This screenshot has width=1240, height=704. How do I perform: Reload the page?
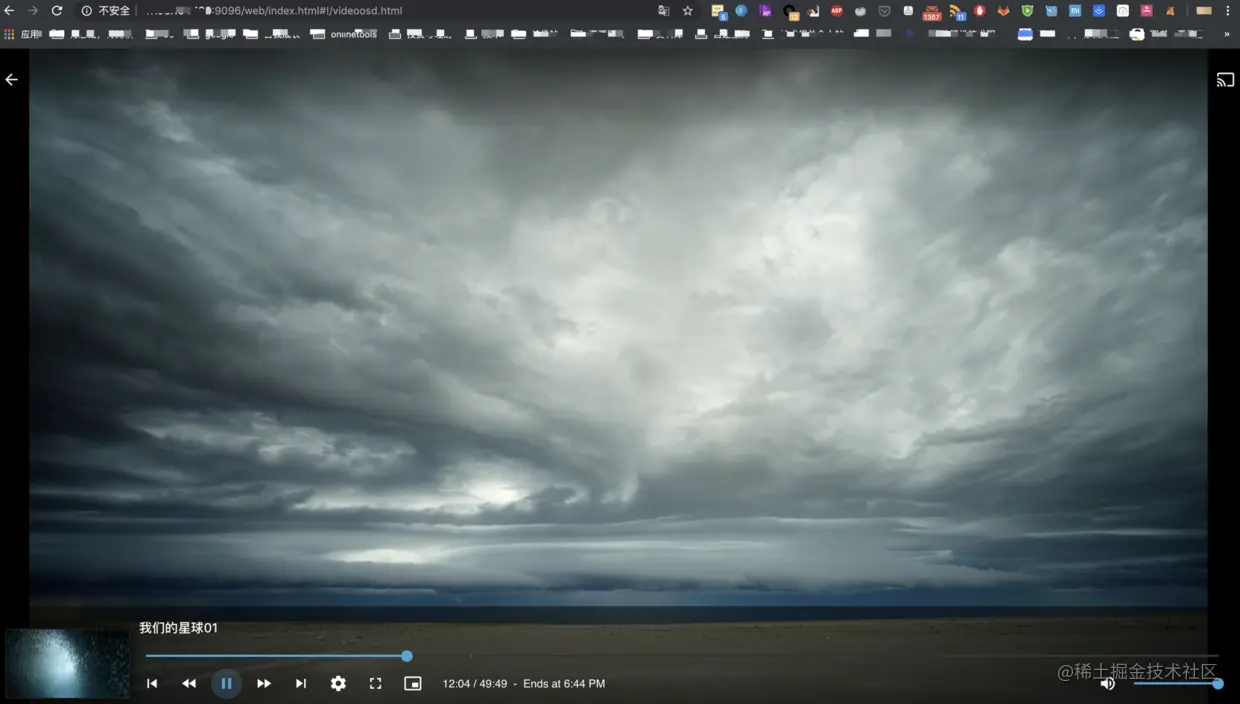point(56,11)
